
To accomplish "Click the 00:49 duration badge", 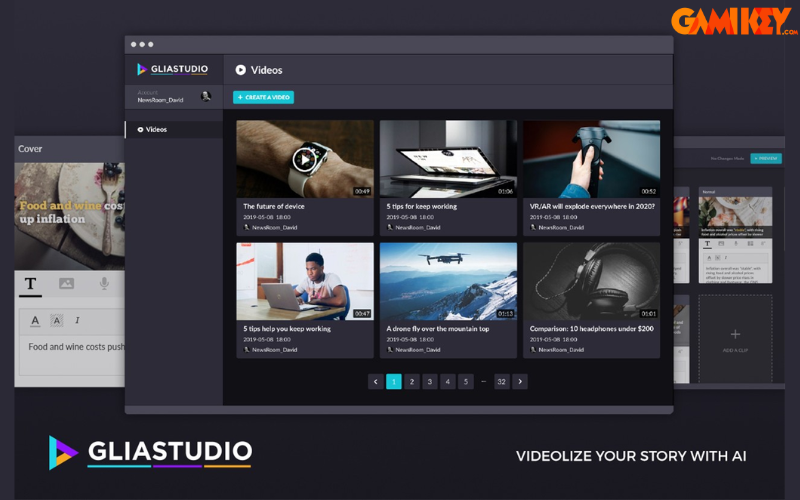I will coord(362,191).
